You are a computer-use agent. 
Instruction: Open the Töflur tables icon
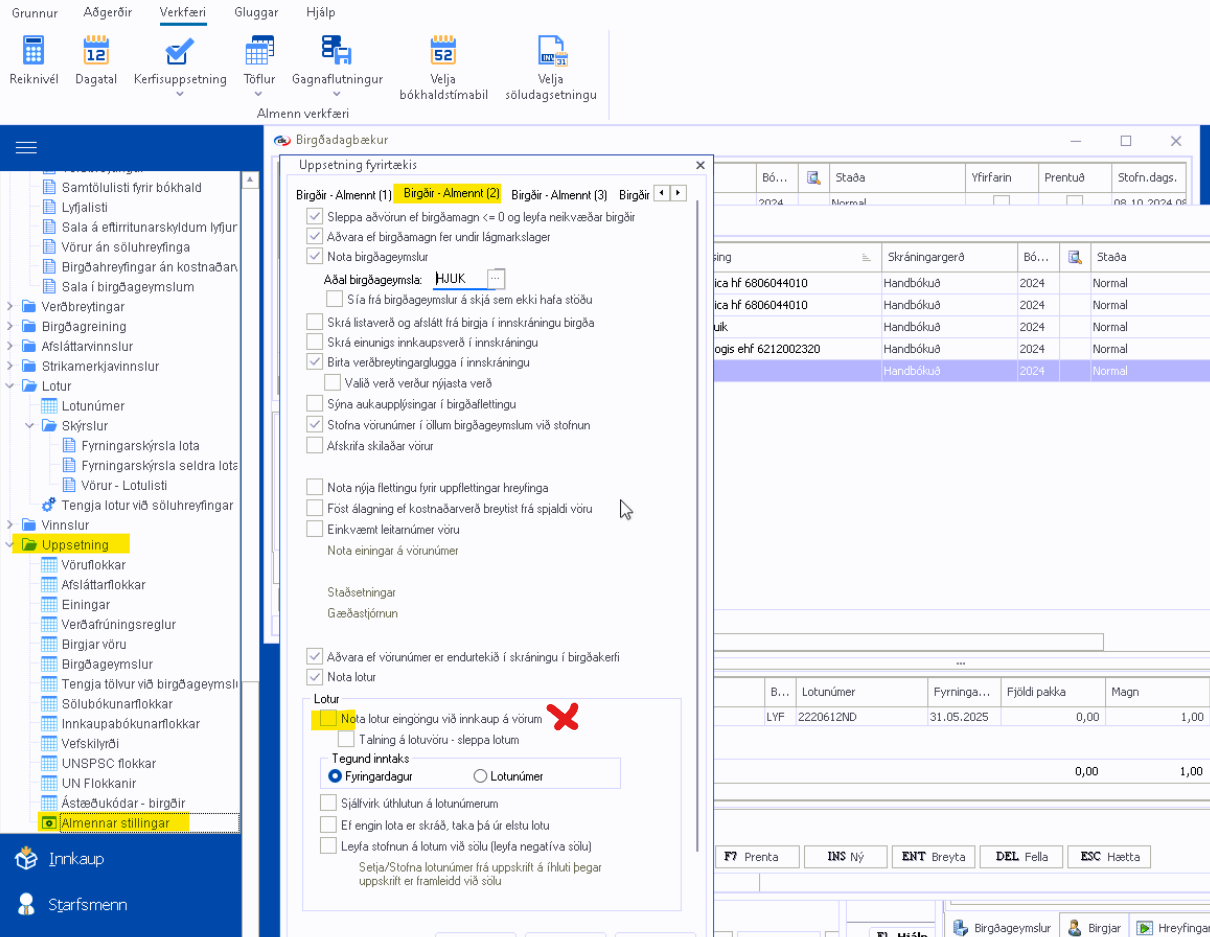pyautogui.click(x=259, y=51)
